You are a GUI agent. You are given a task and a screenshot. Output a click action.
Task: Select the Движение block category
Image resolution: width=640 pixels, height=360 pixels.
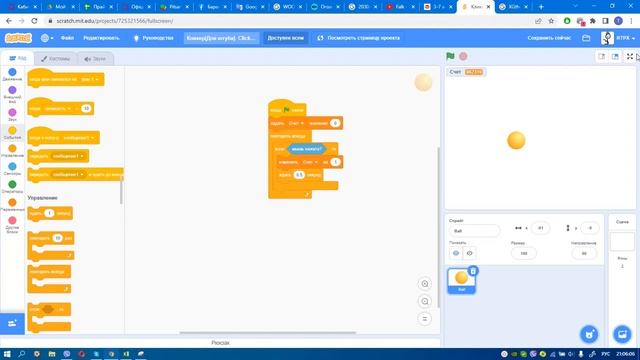12,74
